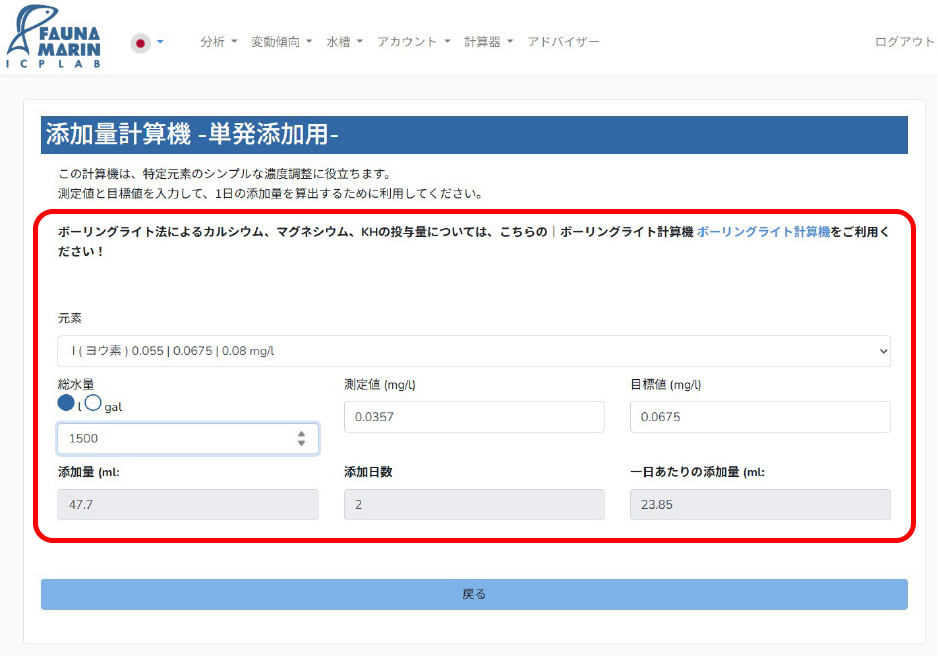Open the 変動傾向 menu
The image size is (938, 656).
point(281,42)
